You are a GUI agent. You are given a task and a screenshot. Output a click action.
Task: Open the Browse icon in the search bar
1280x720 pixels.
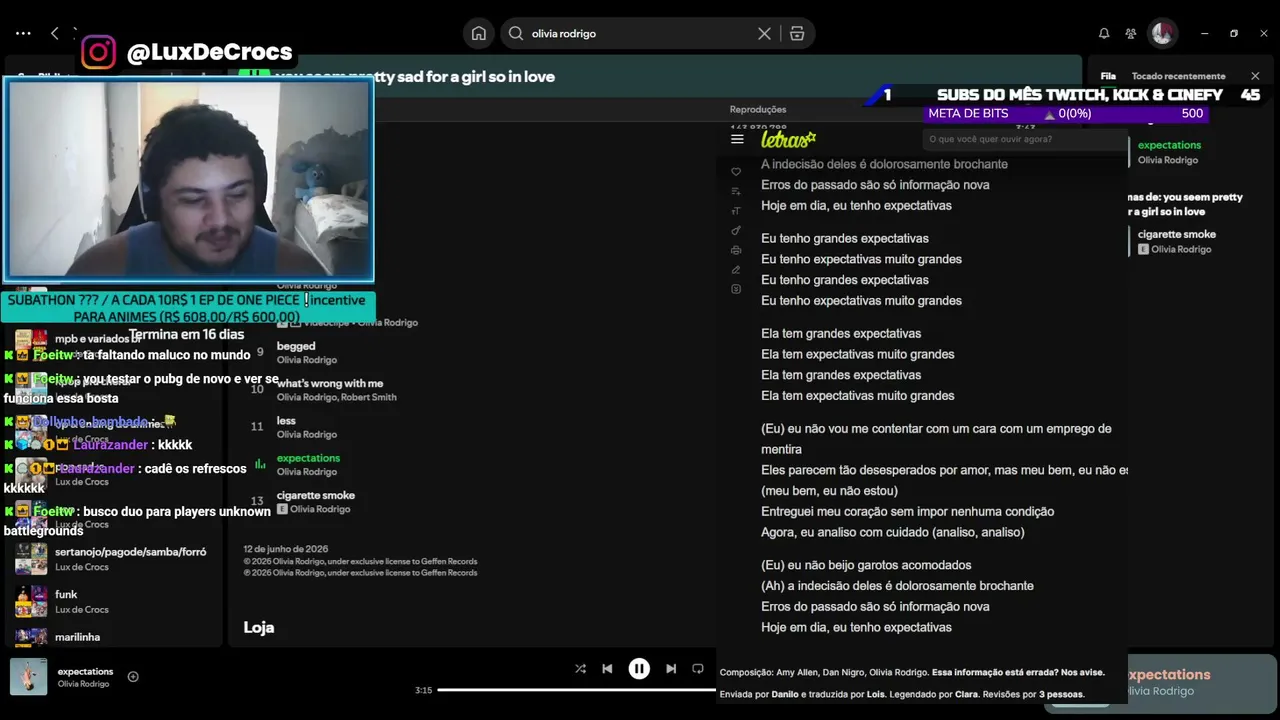797,33
